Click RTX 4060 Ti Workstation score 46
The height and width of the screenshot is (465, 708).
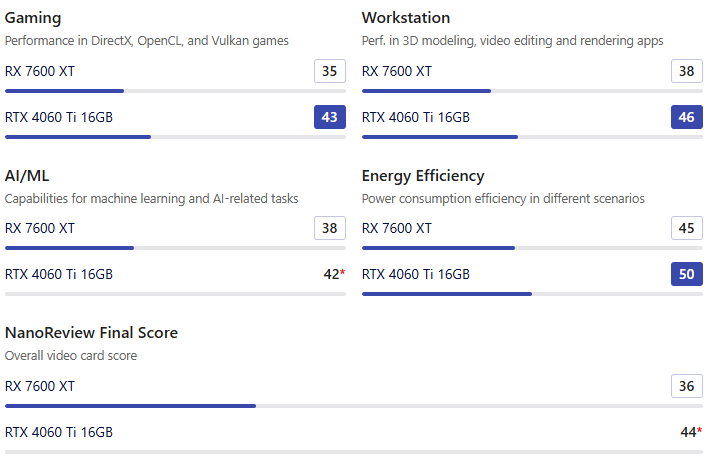point(686,117)
